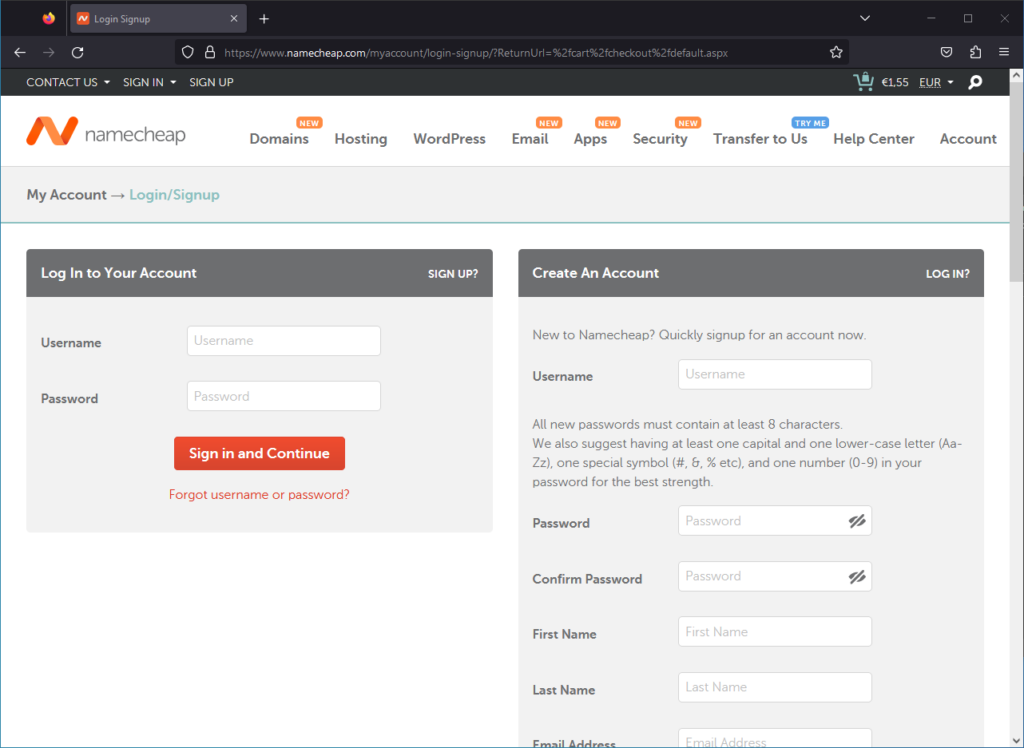
Task: Open the Domains menu
Action: (279, 138)
